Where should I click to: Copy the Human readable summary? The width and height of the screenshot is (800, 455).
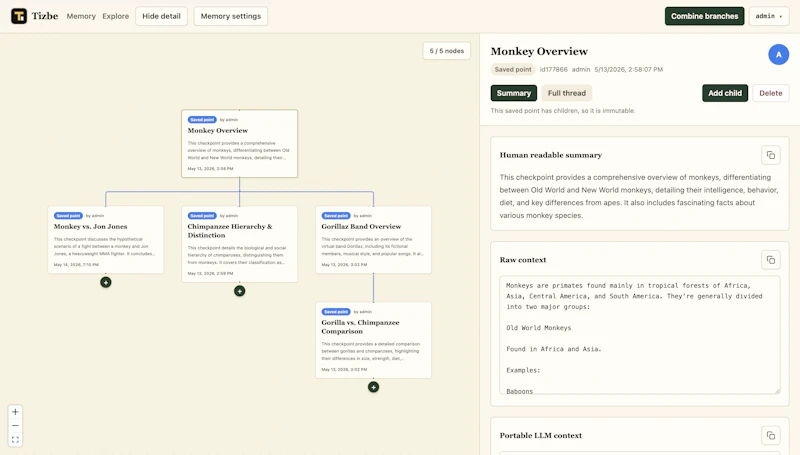pos(770,155)
